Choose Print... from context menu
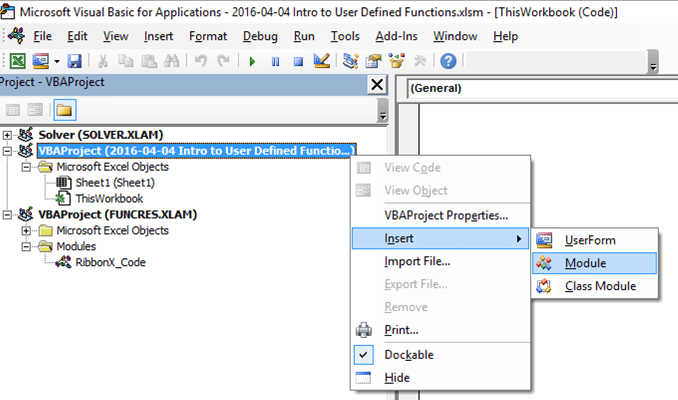678x400 pixels. point(441,330)
